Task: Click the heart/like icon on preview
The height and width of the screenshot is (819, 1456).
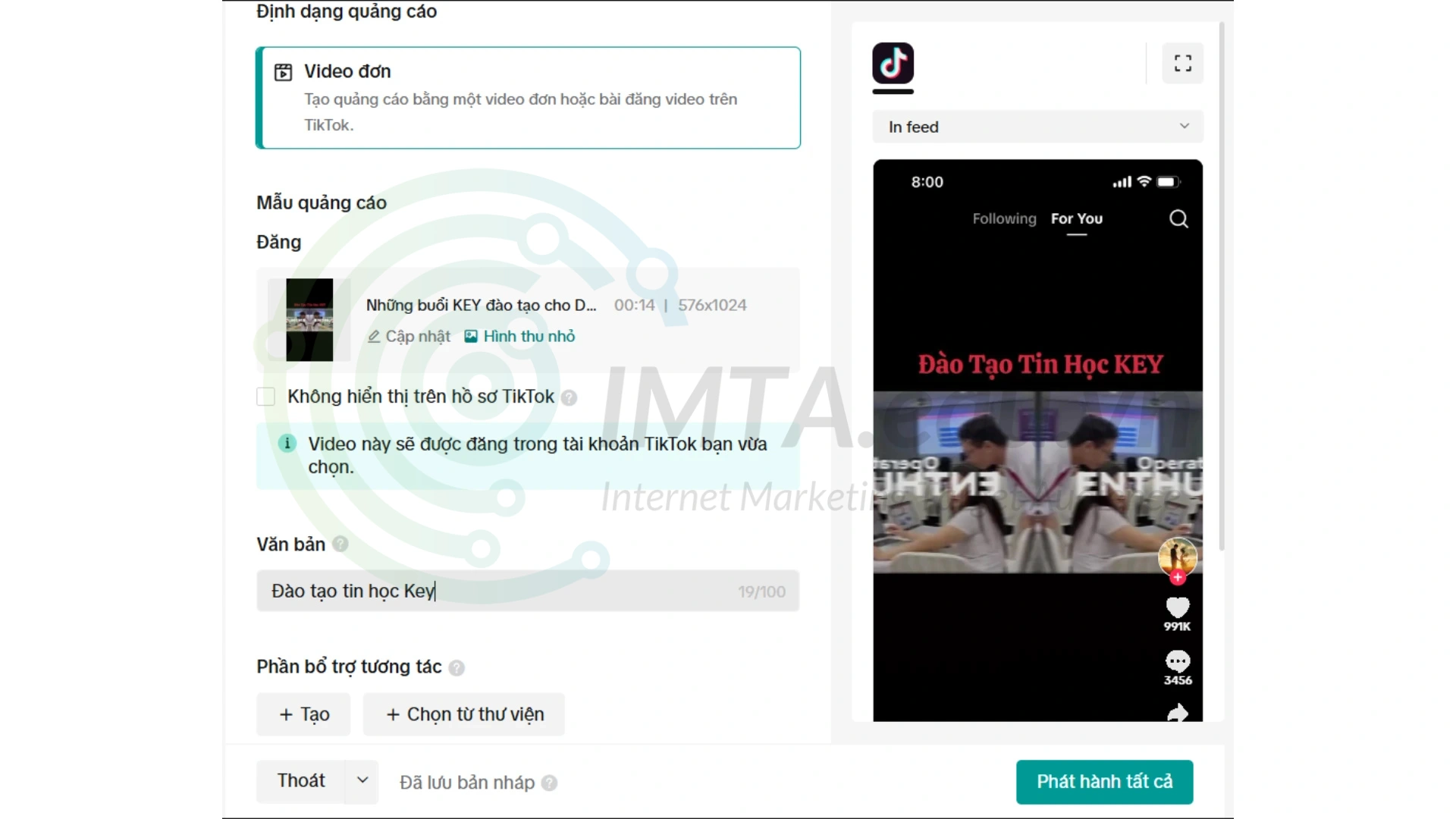Action: click(1176, 607)
